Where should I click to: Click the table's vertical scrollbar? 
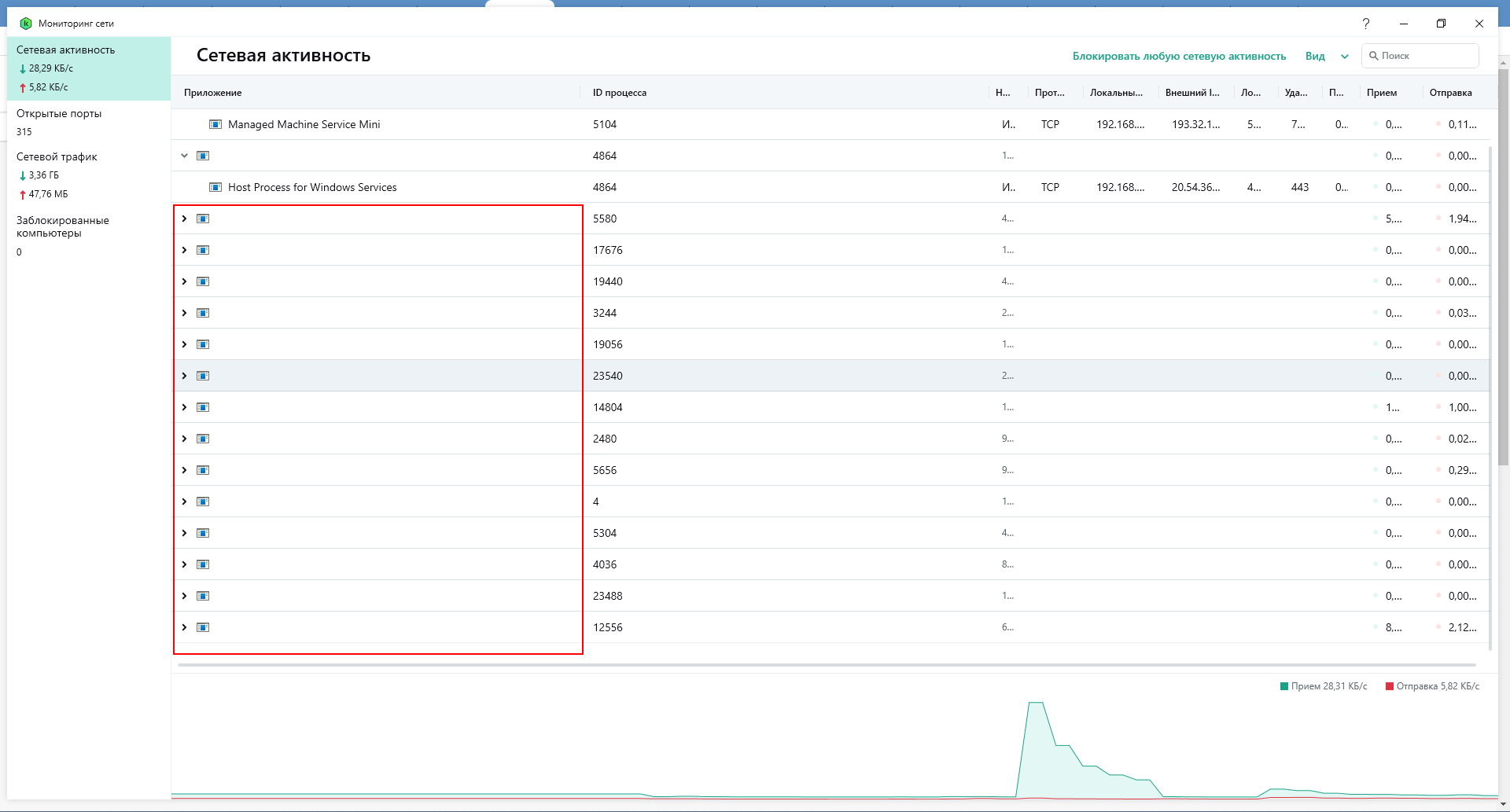[x=1490, y=397]
